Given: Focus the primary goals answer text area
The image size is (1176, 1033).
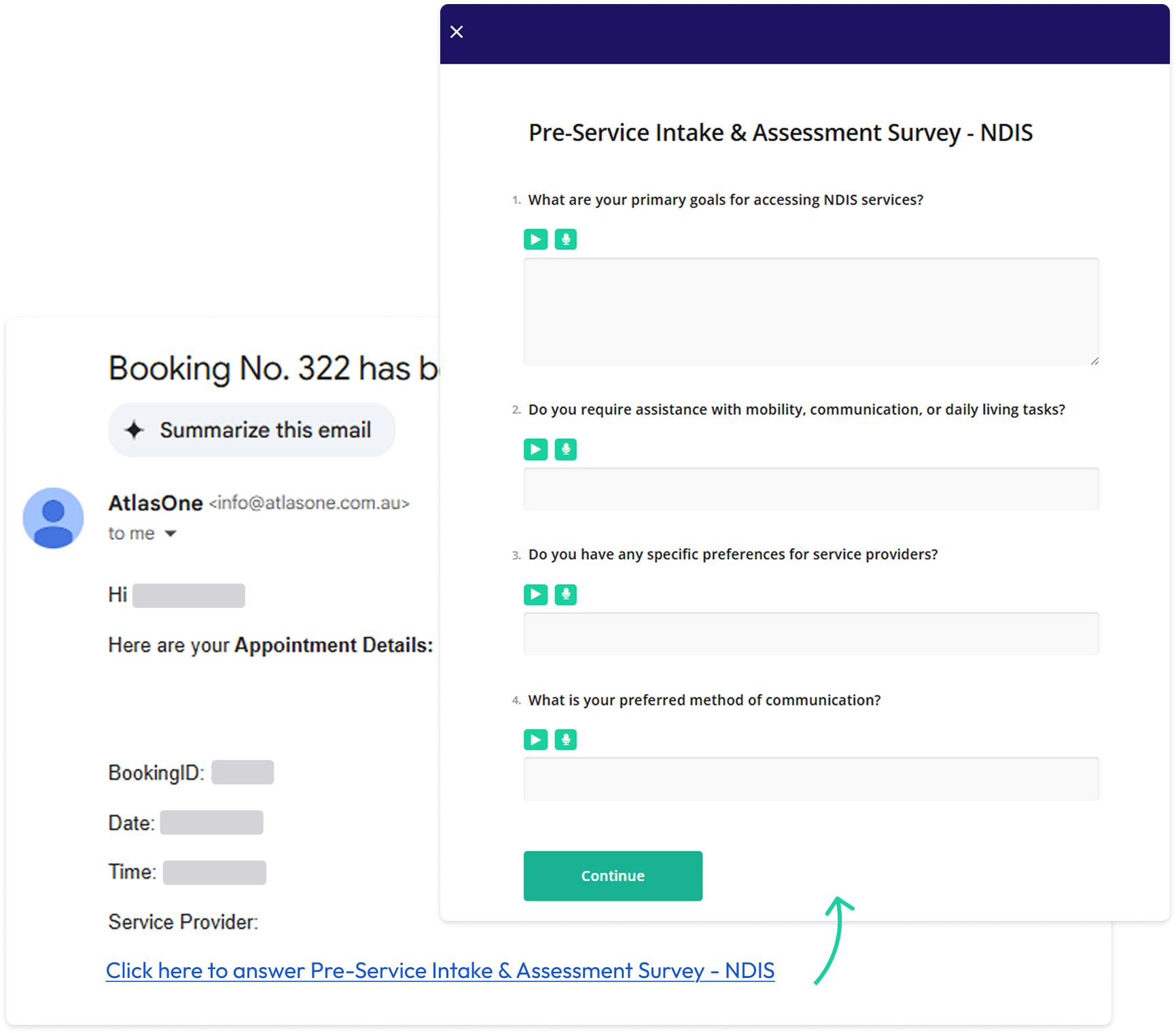Looking at the screenshot, I should [x=811, y=312].
